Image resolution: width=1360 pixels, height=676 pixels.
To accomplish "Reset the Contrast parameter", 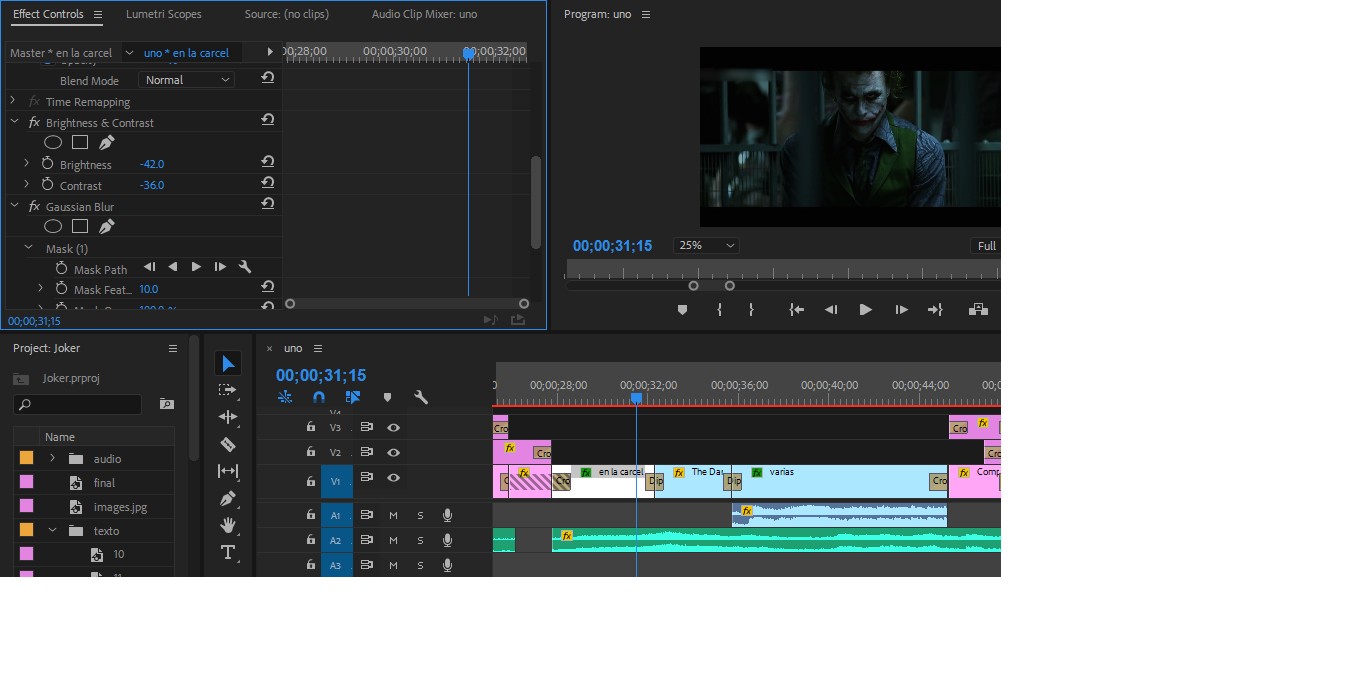I will [x=268, y=182].
